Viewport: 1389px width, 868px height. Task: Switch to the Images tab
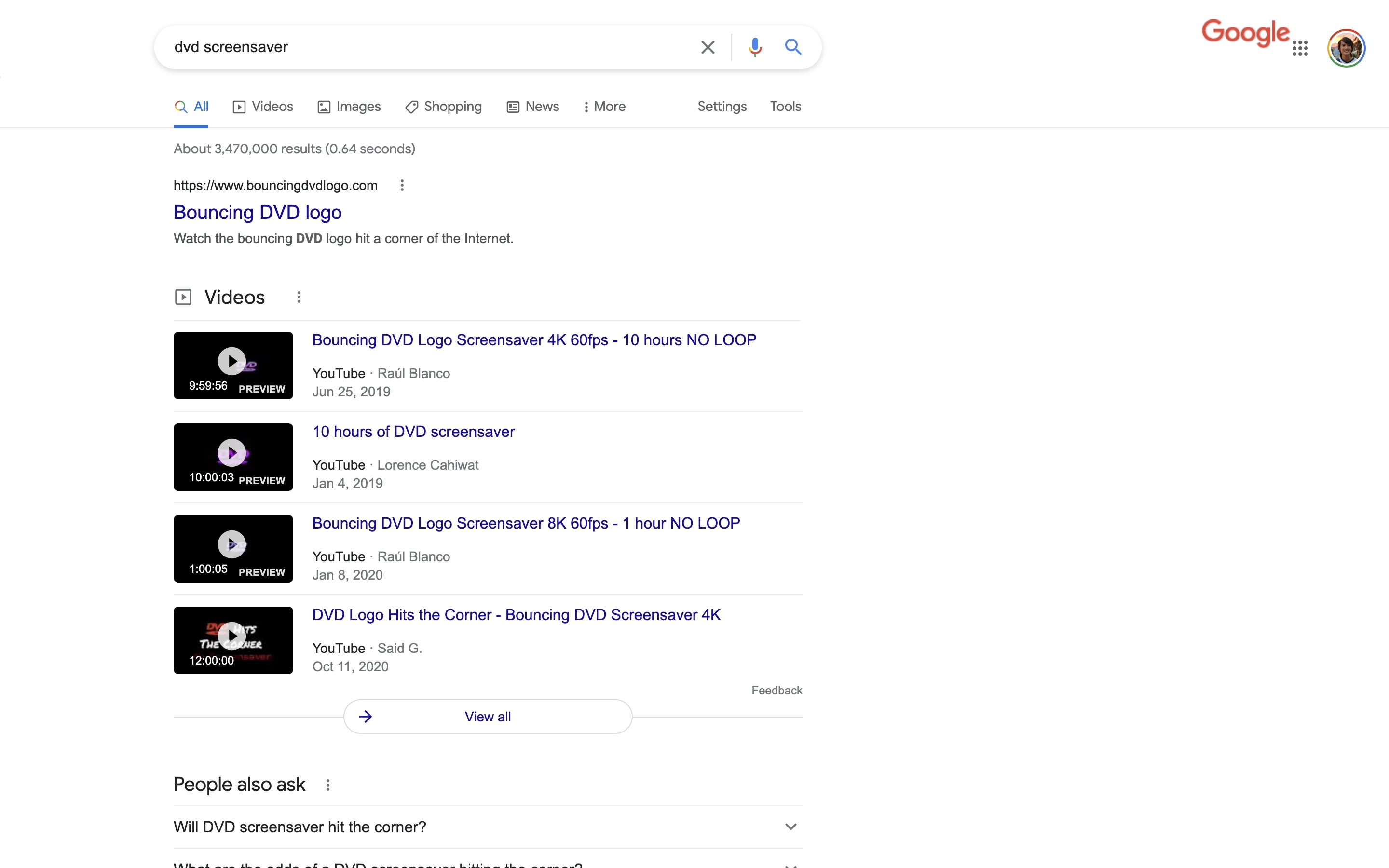click(x=349, y=107)
